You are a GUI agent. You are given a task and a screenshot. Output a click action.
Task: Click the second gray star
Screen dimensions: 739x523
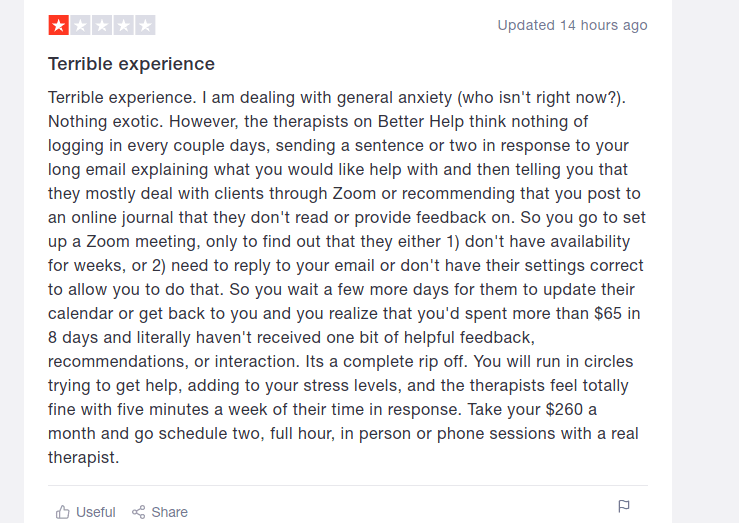[80, 26]
